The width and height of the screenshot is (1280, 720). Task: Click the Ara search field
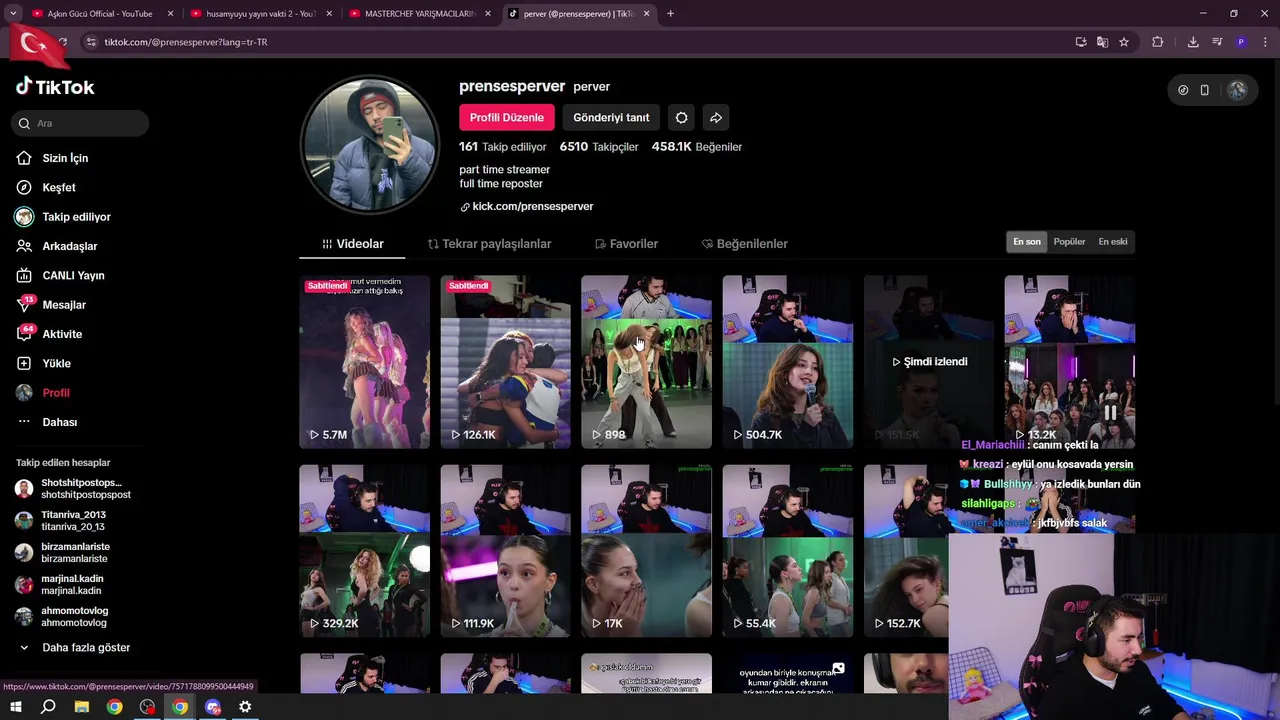80,123
